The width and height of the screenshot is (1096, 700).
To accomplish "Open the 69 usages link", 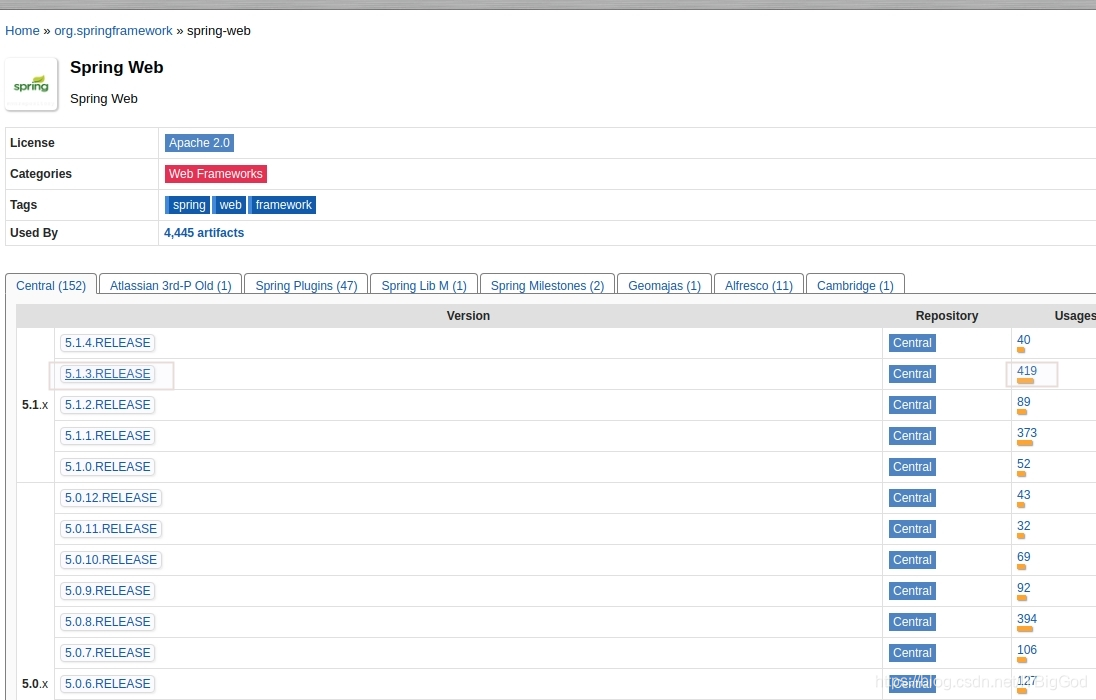I will 1023,557.
